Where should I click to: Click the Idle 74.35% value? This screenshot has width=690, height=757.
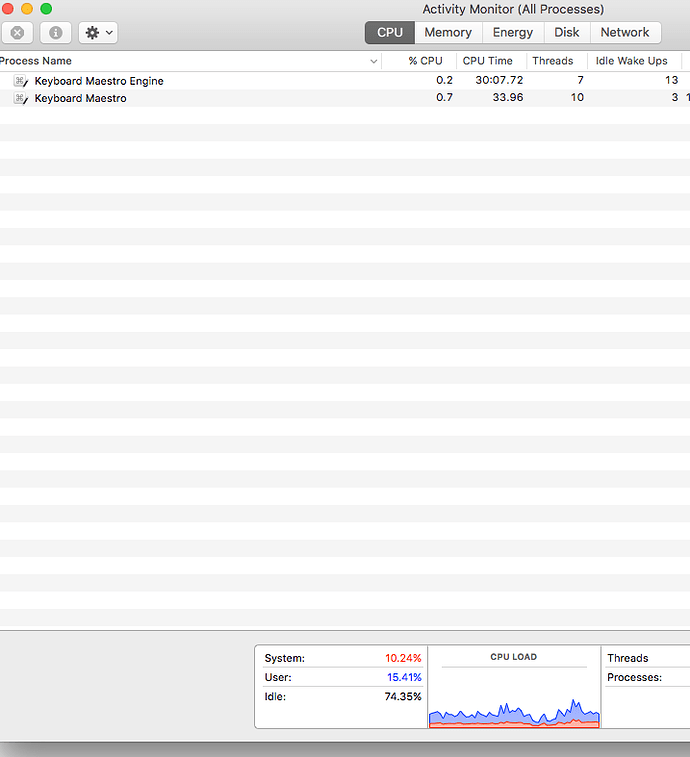(403, 697)
